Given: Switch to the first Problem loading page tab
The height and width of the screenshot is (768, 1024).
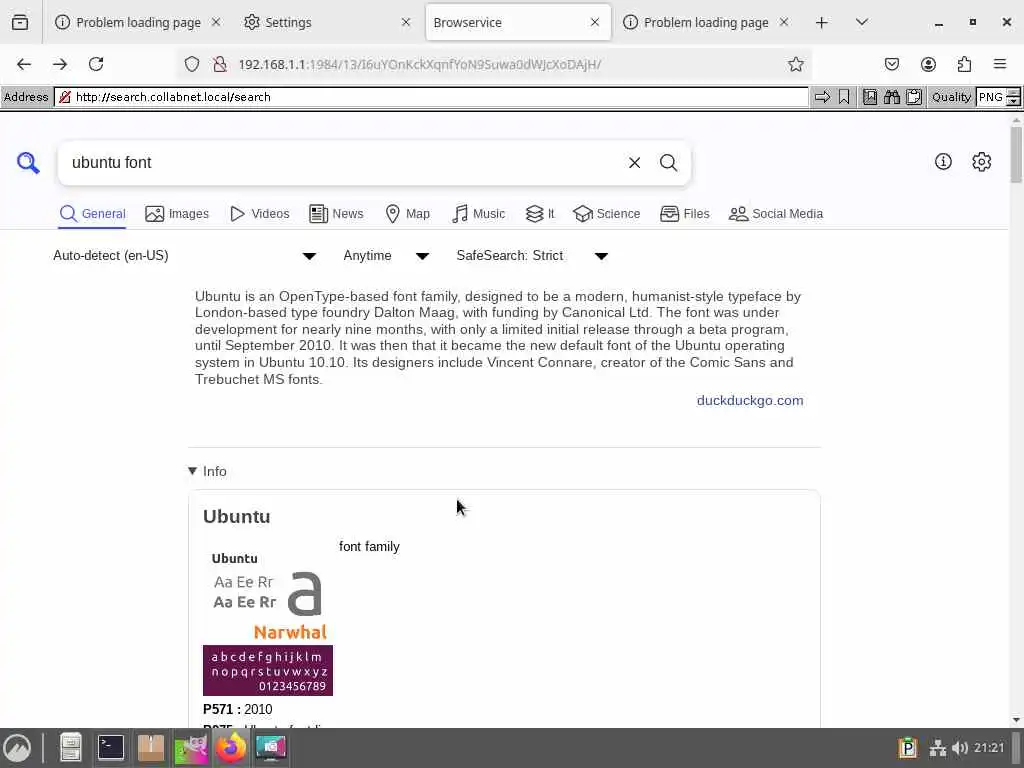Looking at the screenshot, I should [x=137, y=22].
